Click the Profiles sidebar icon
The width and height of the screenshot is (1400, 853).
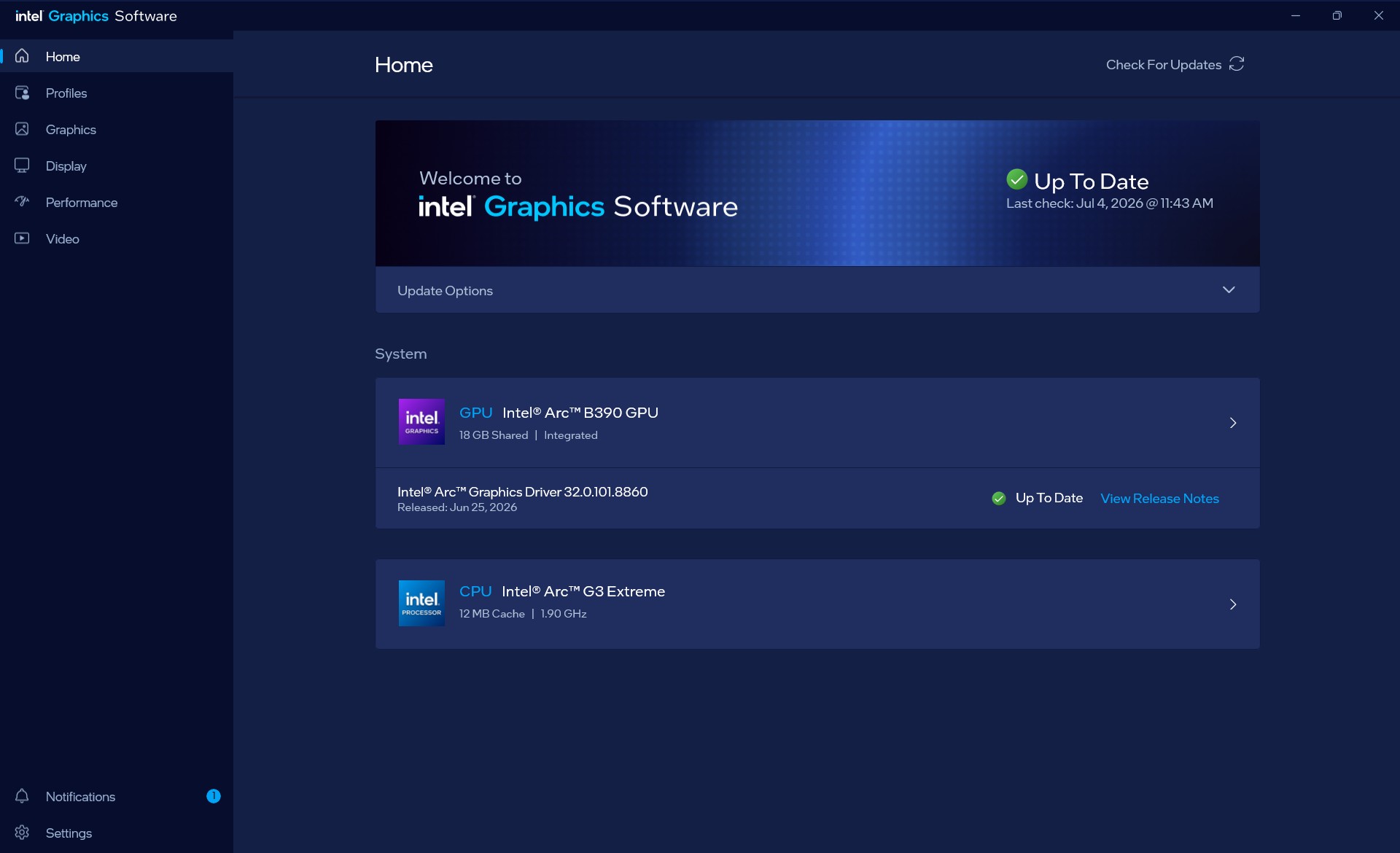tap(22, 93)
